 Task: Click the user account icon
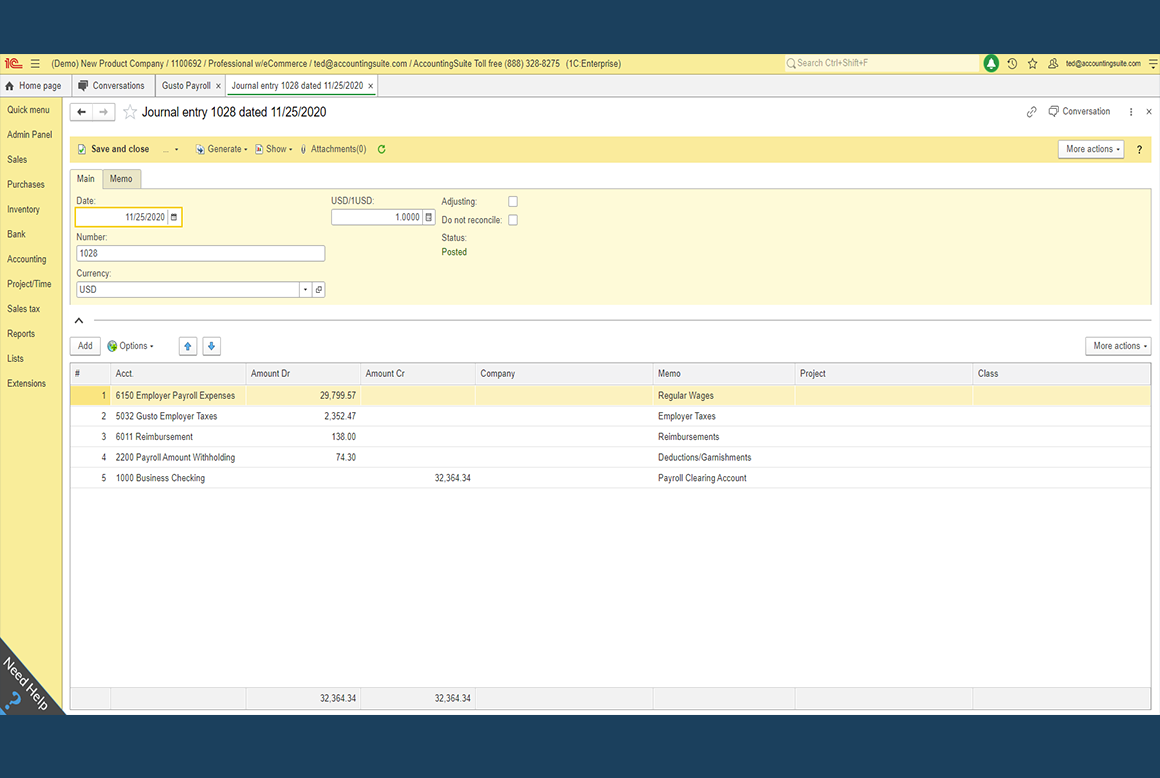tap(1053, 64)
